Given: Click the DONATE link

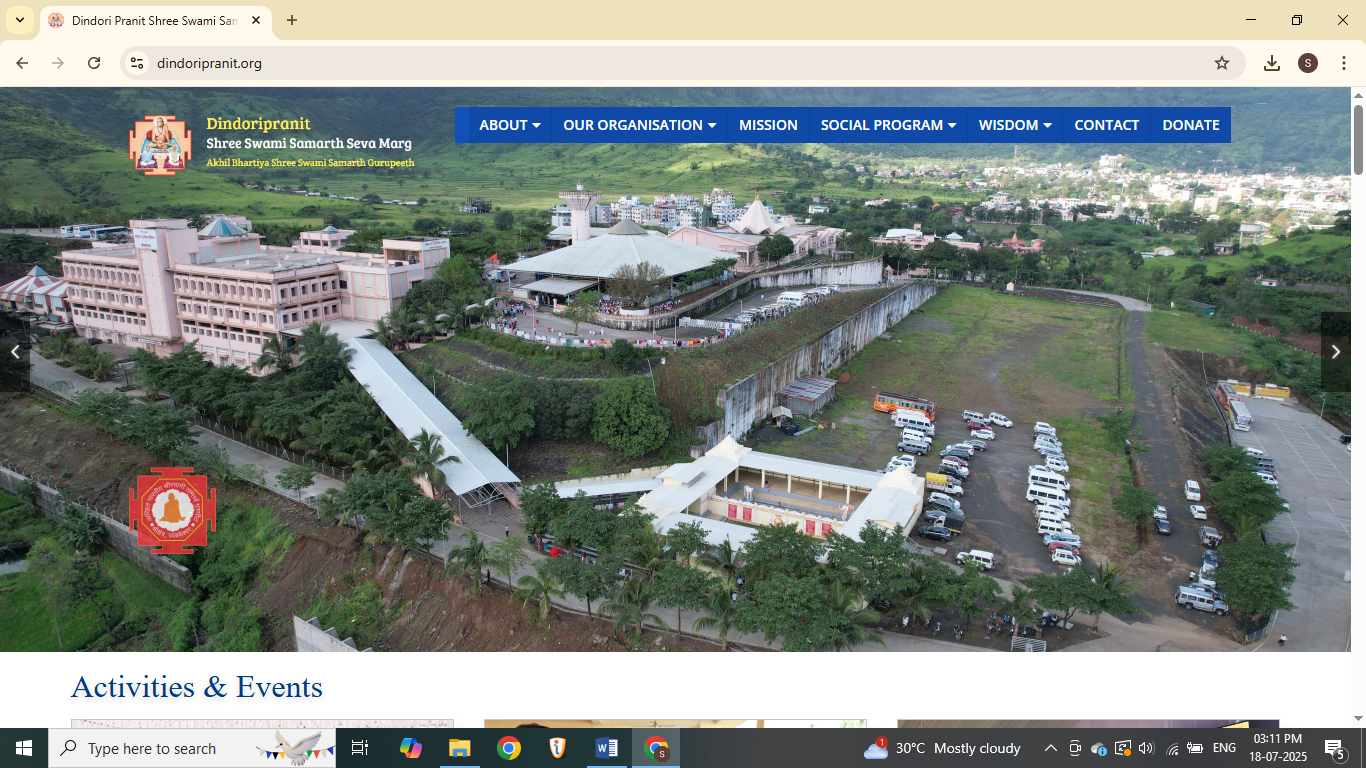Looking at the screenshot, I should click(x=1190, y=125).
